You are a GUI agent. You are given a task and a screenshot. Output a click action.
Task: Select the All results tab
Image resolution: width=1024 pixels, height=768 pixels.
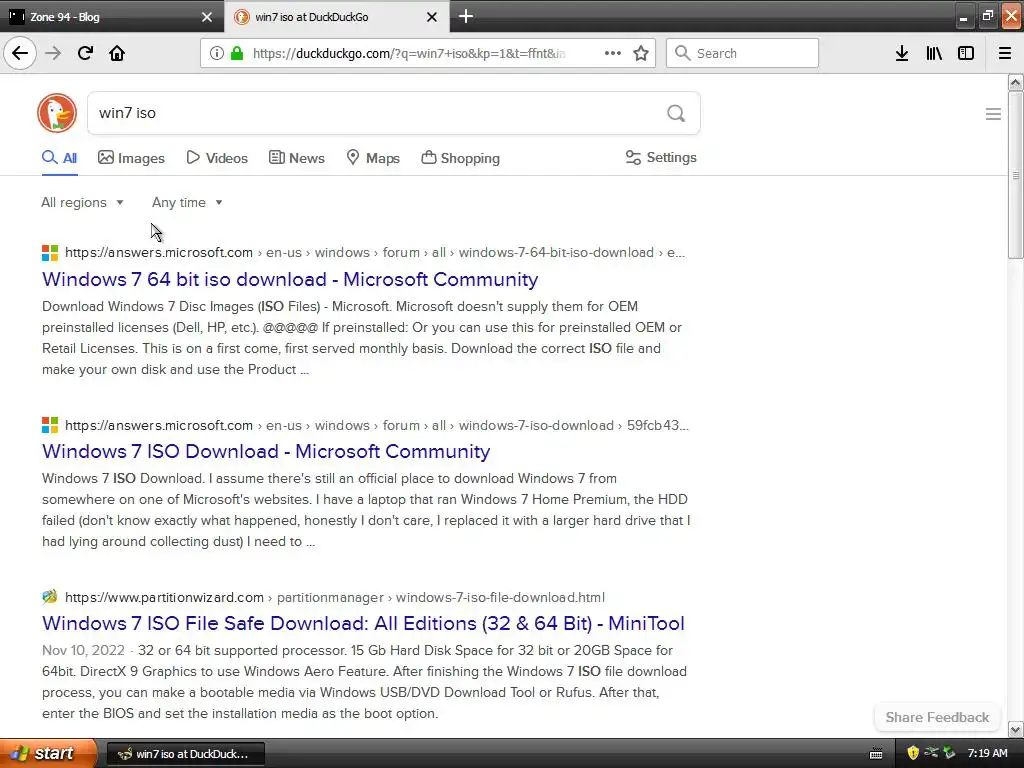pos(59,158)
